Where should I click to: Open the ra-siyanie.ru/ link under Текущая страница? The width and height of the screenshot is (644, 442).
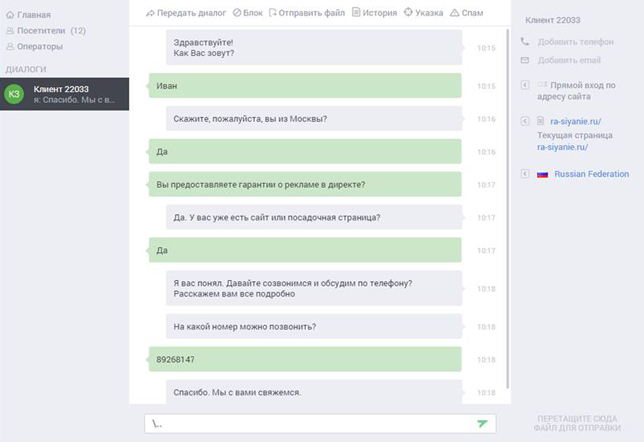[562, 147]
